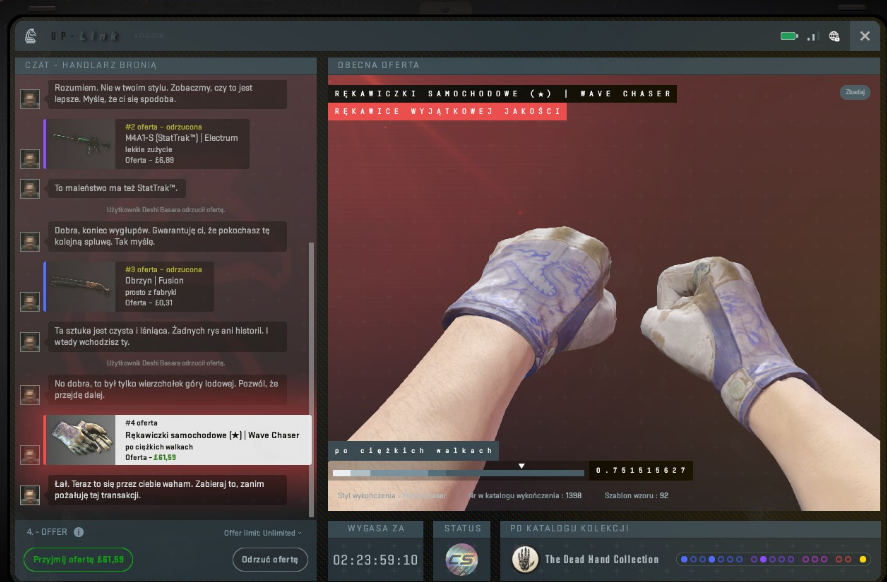Click 'po ciężkich walkach' wear label over gloves
The image size is (887, 582).
[413, 451]
